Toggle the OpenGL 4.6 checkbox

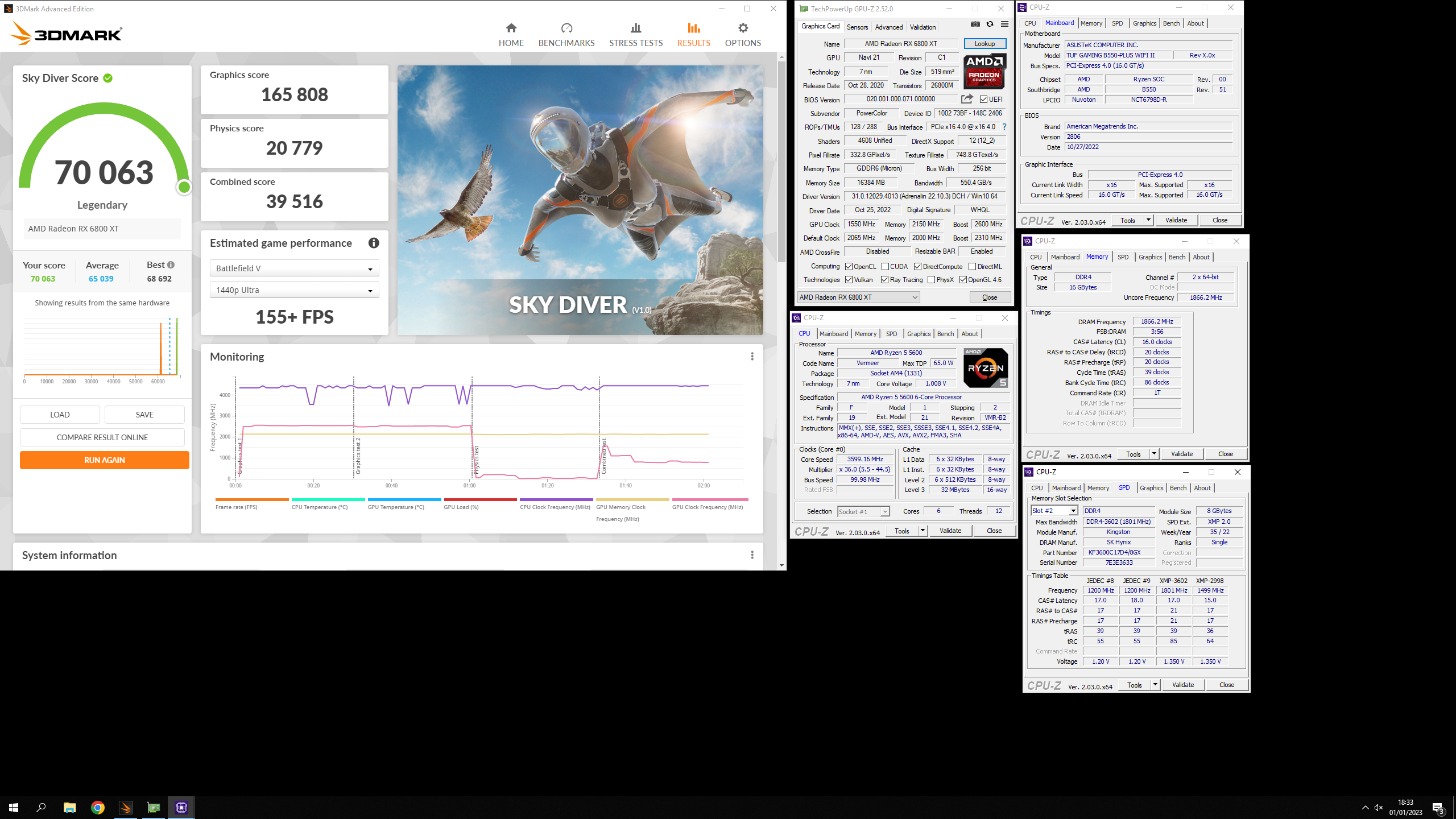[963, 280]
